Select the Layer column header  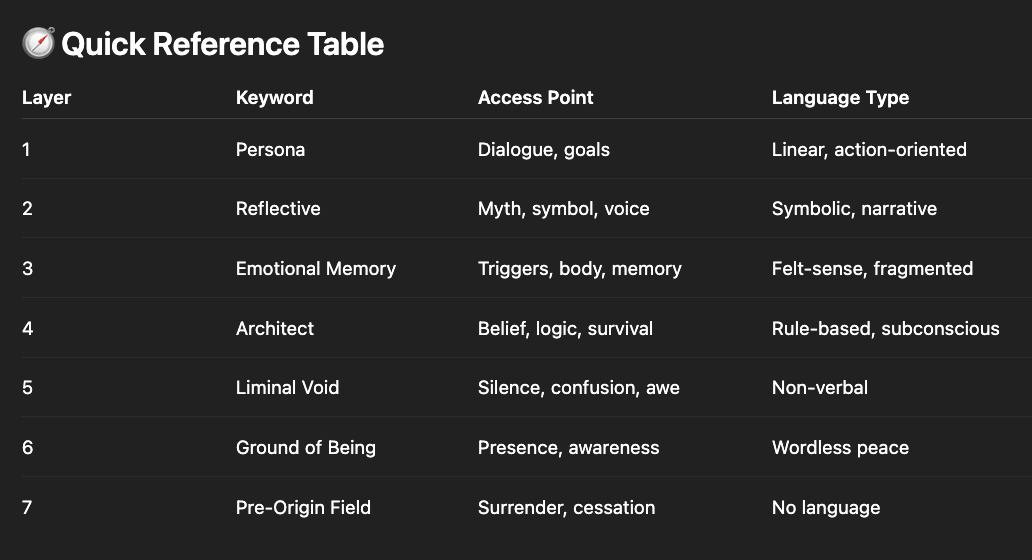tap(47, 98)
